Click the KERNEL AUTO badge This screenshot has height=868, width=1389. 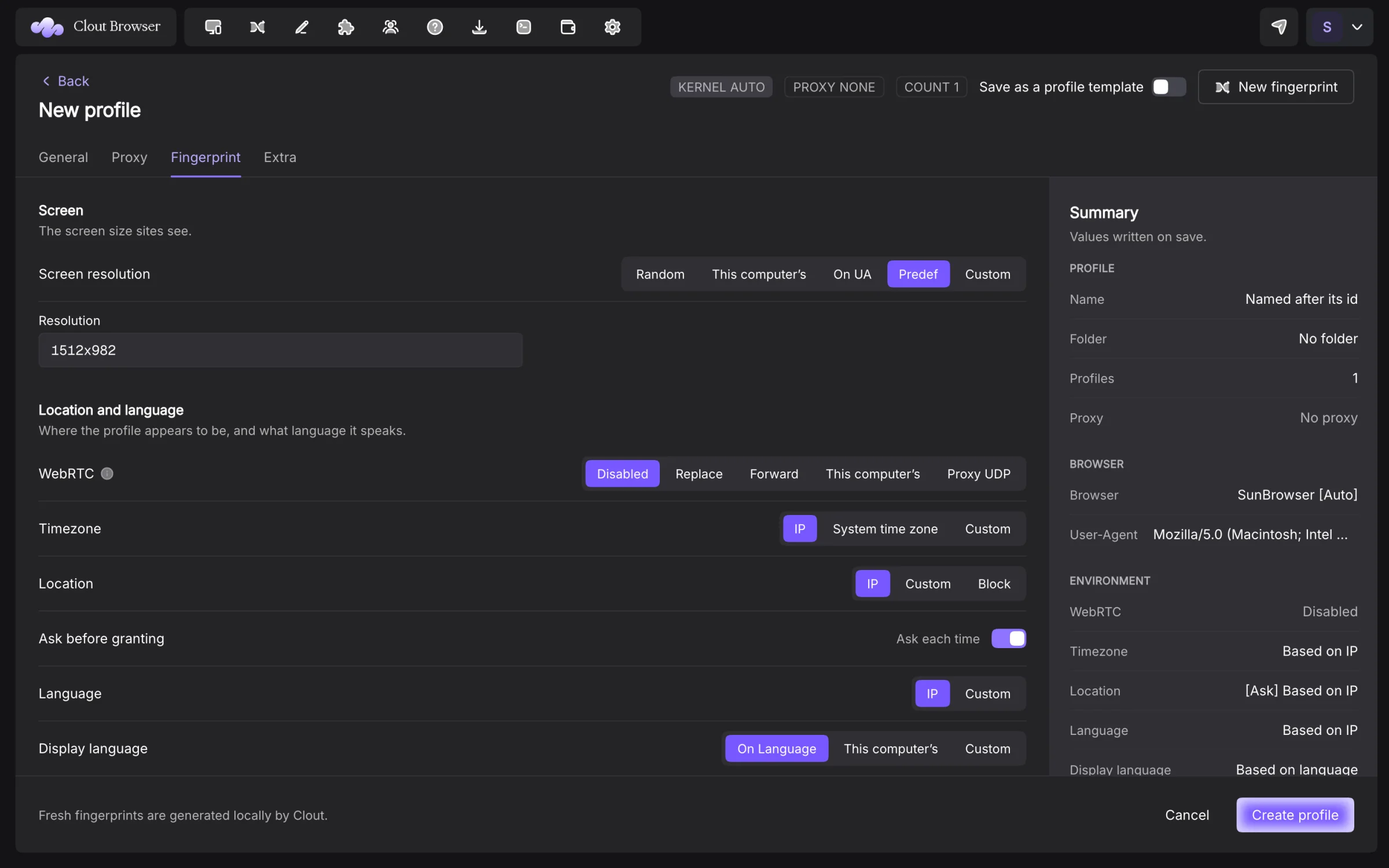(721, 87)
